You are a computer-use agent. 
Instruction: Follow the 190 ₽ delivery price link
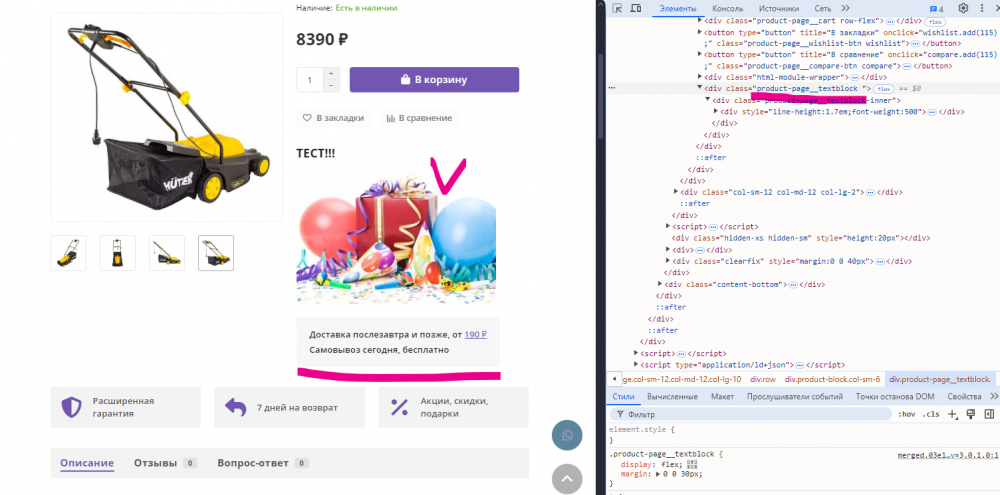point(476,334)
